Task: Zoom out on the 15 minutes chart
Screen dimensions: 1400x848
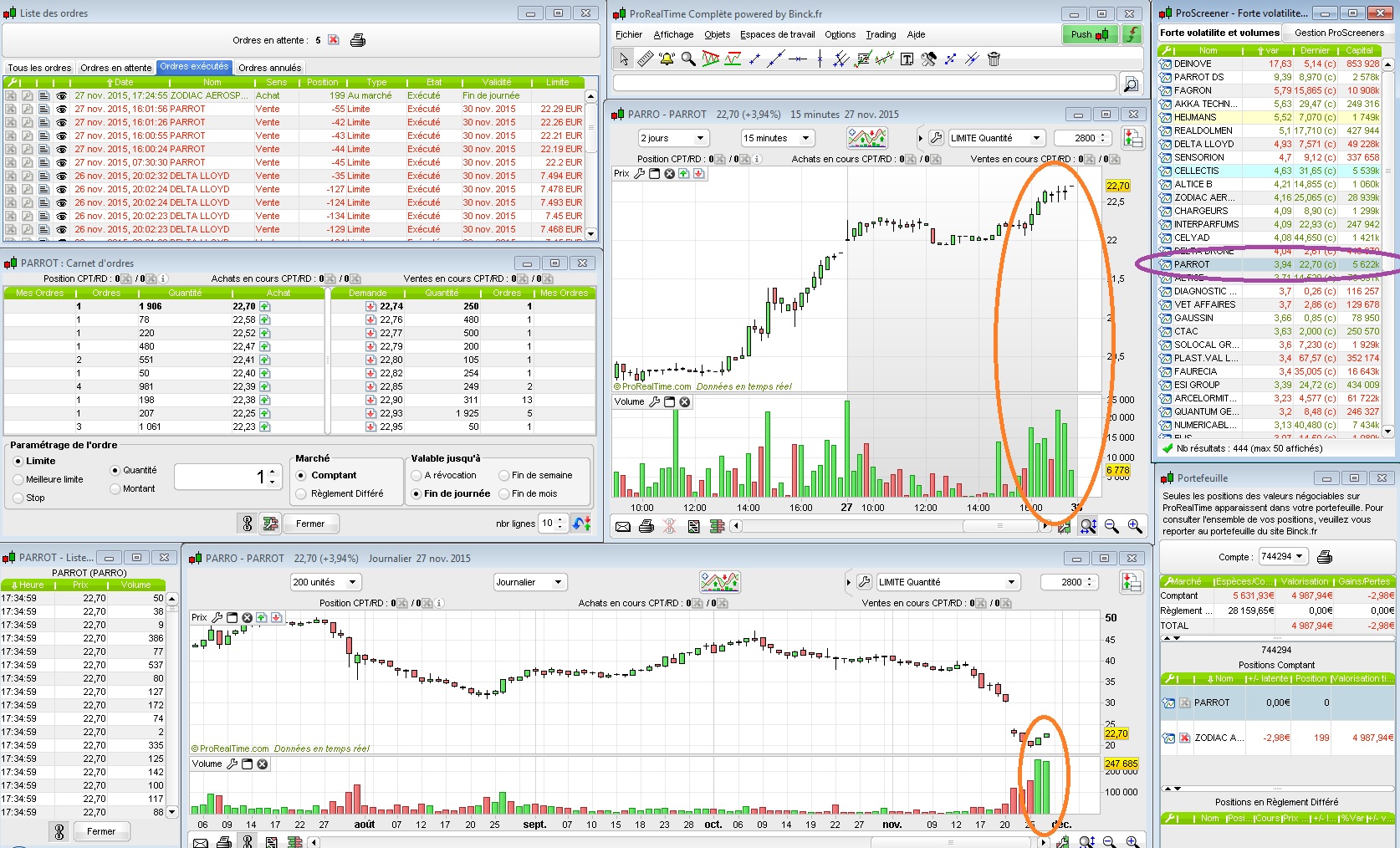Action: pyautogui.click(x=1111, y=526)
